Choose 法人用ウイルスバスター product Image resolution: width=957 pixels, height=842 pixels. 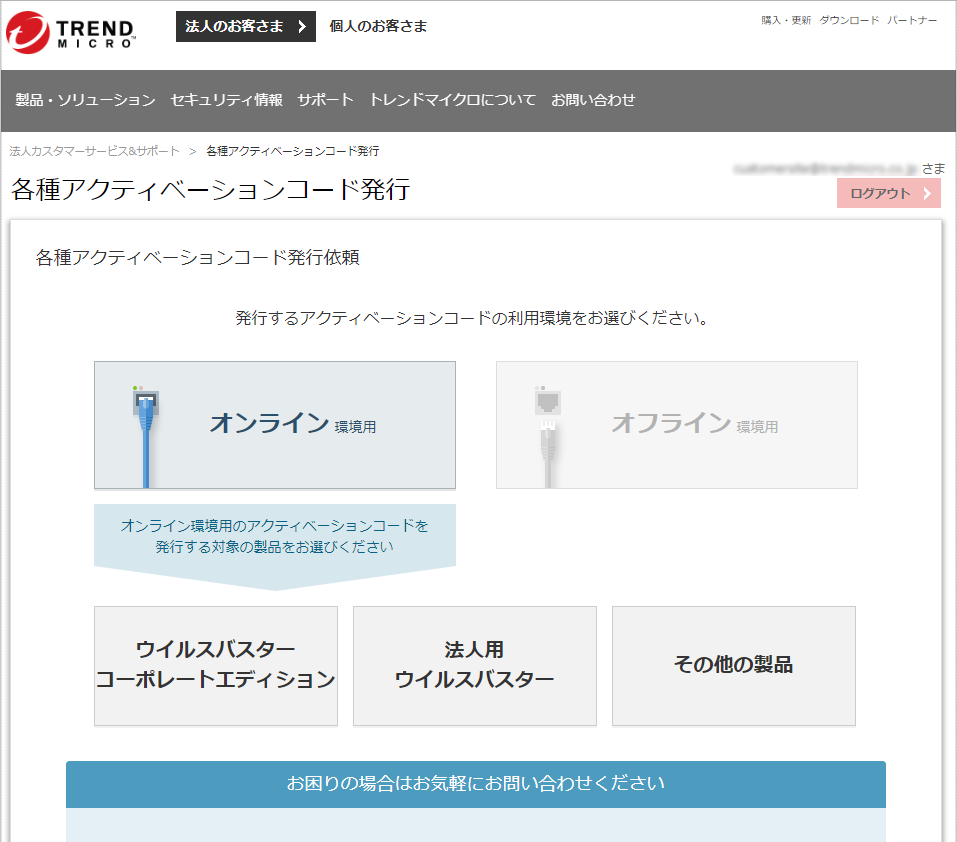(x=475, y=665)
